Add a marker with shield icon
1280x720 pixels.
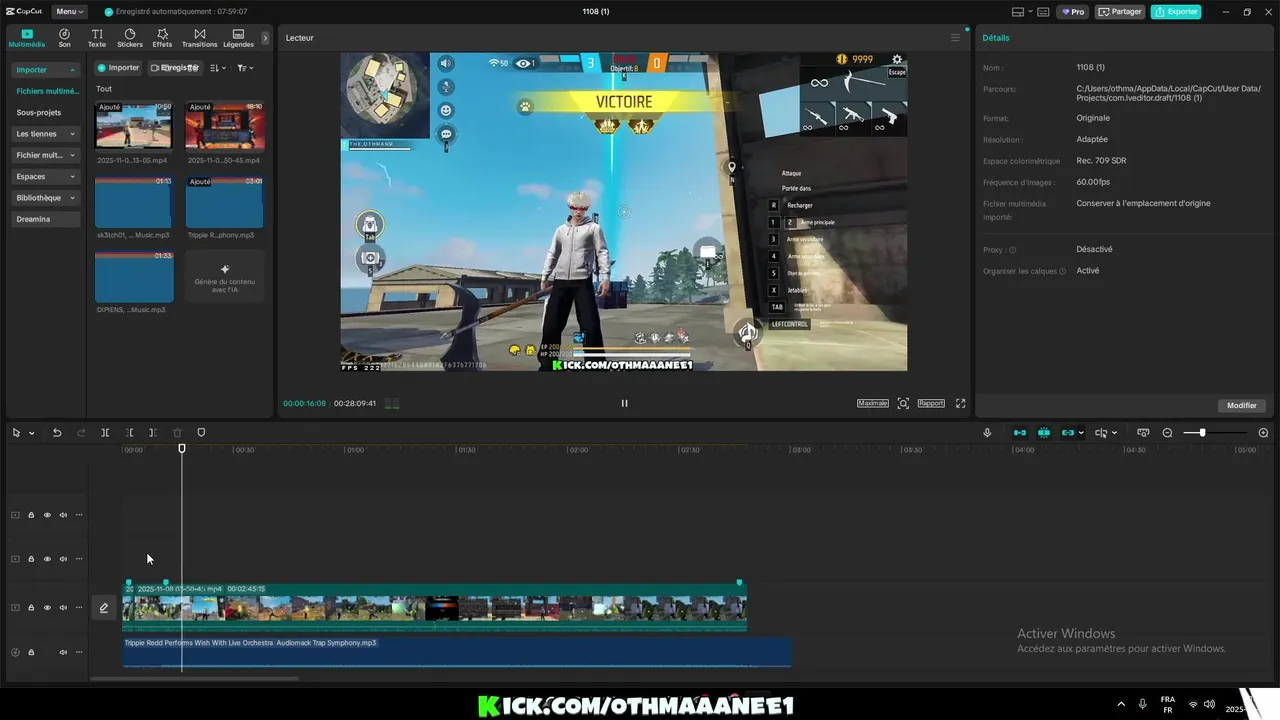[x=201, y=433]
